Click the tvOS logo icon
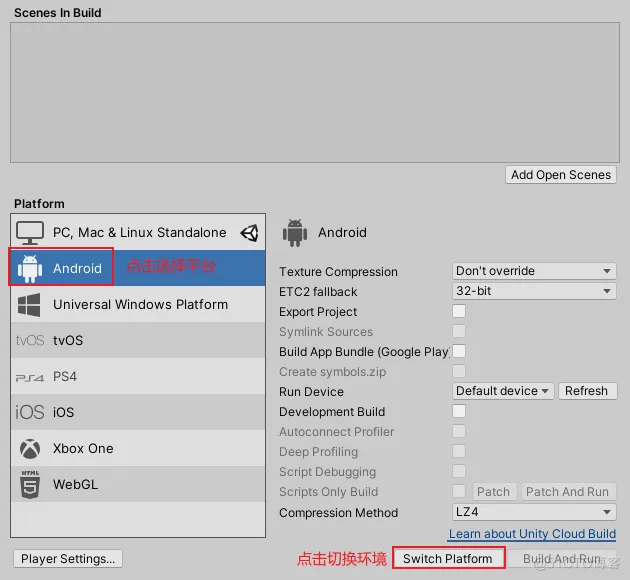This screenshot has width=630, height=580. click(x=30, y=341)
